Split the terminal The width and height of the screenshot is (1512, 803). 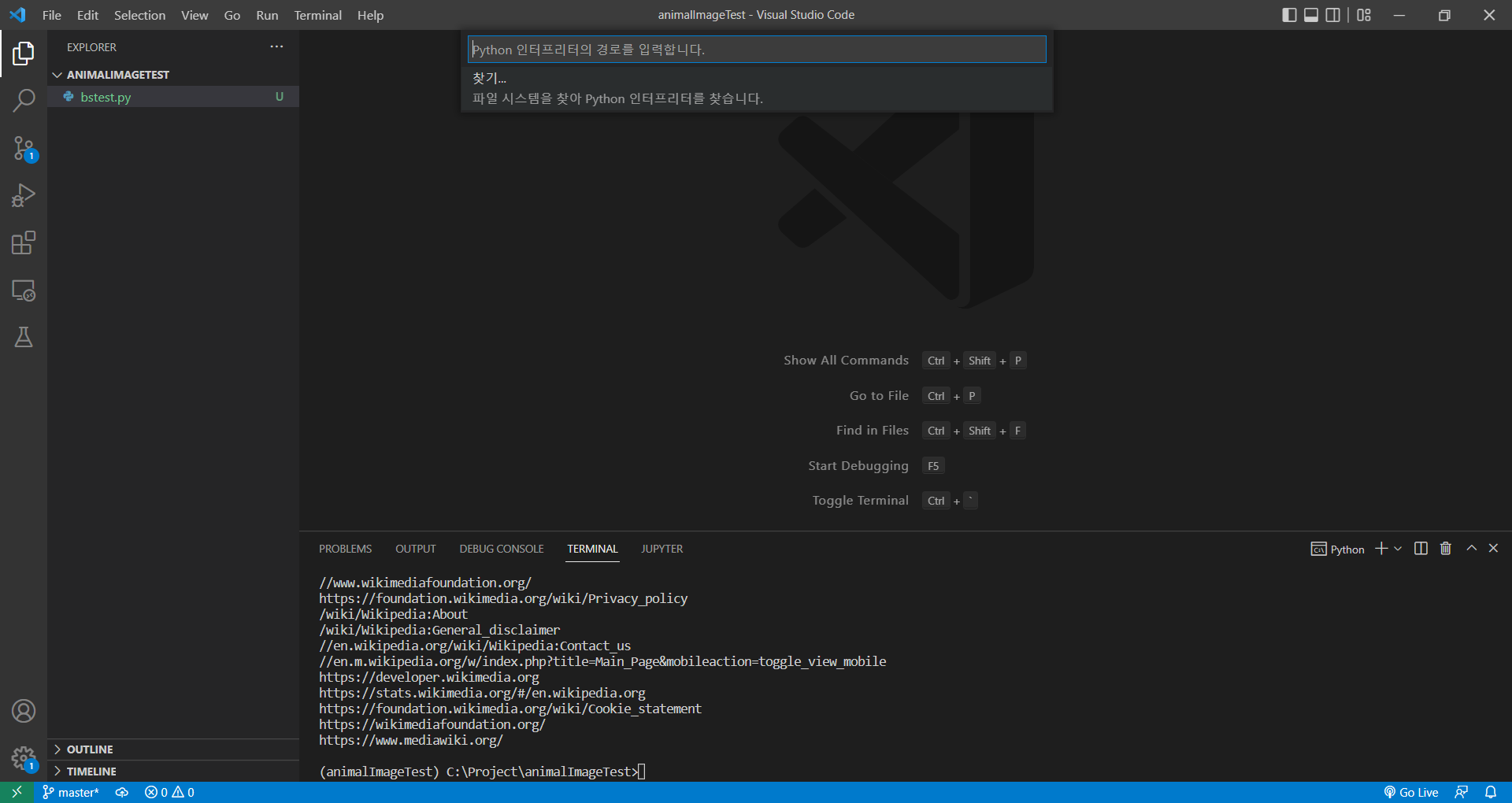coord(1420,548)
